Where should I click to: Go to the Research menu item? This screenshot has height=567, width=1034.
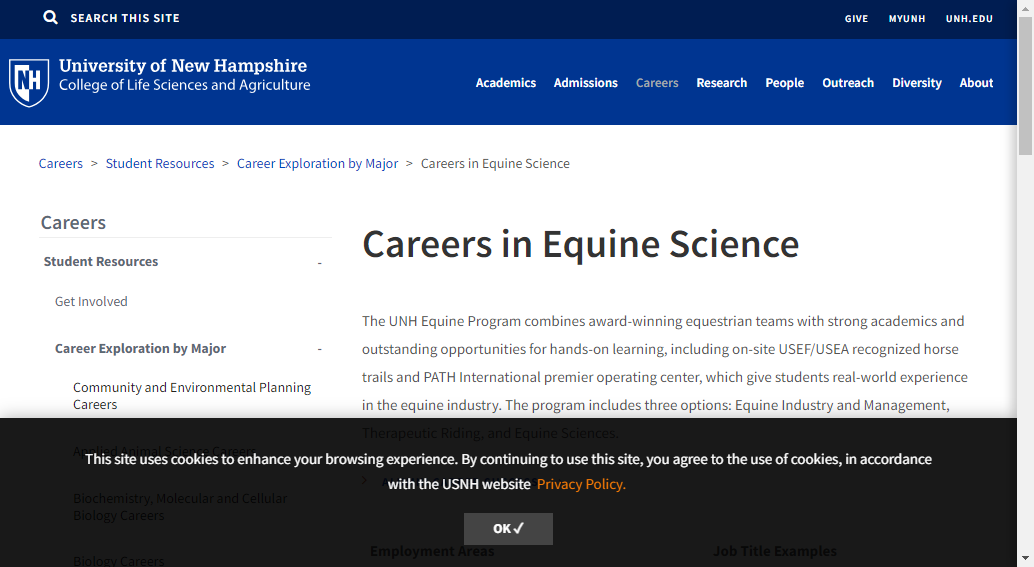(x=722, y=83)
